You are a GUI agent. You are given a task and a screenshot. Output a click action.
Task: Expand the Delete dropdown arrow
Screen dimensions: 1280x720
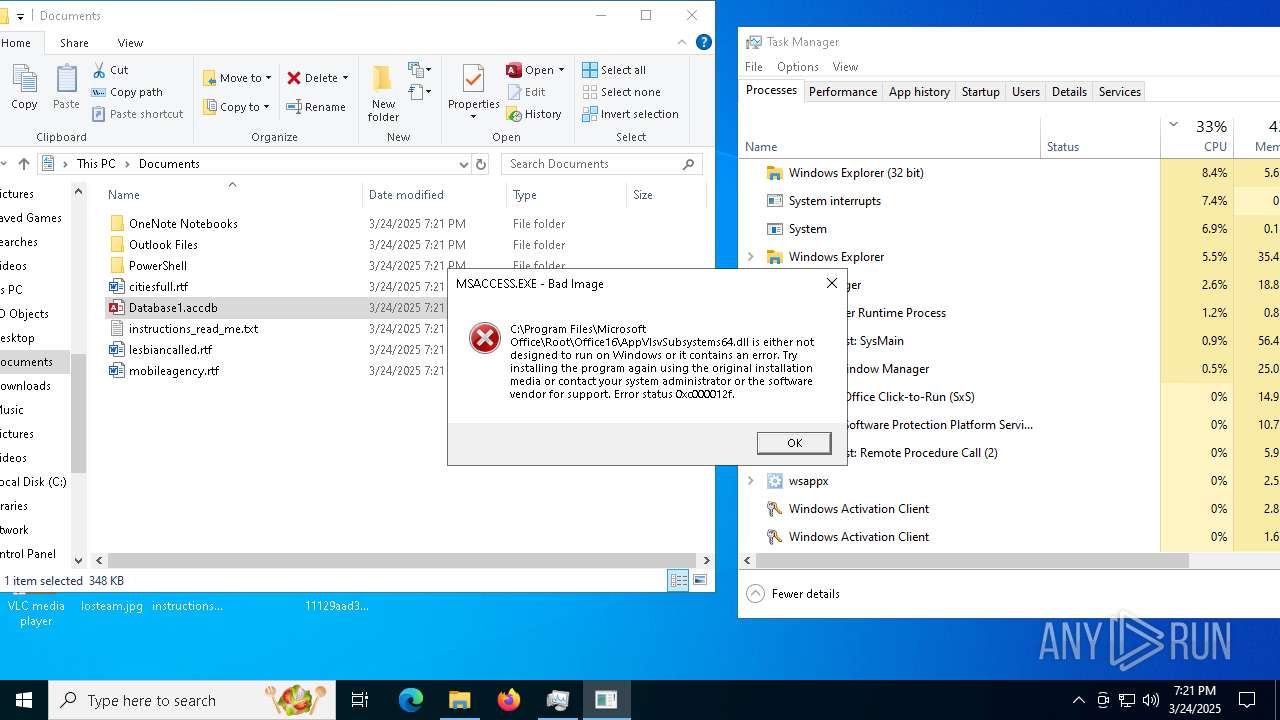point(345,78)
